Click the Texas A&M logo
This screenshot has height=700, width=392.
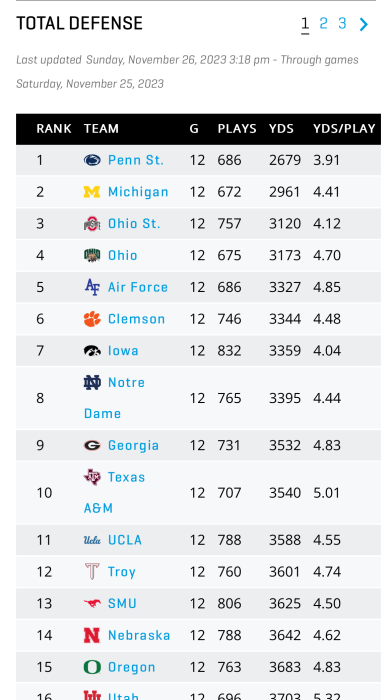coord(92,477)
